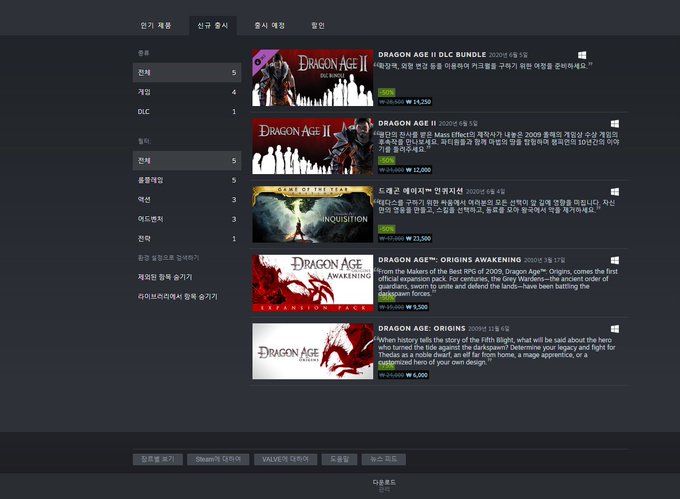Go to the 할인 tab
Viewport: 680px width, 499px height.
[318, 26]
